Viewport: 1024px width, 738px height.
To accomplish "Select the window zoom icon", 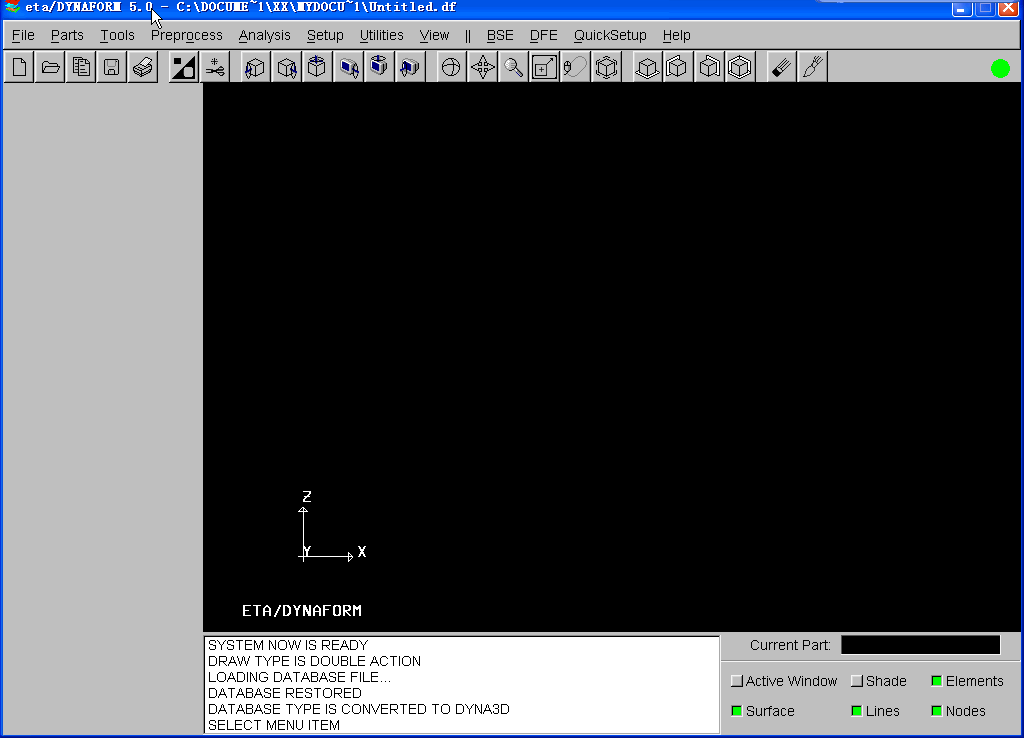I will coord(543,67).
